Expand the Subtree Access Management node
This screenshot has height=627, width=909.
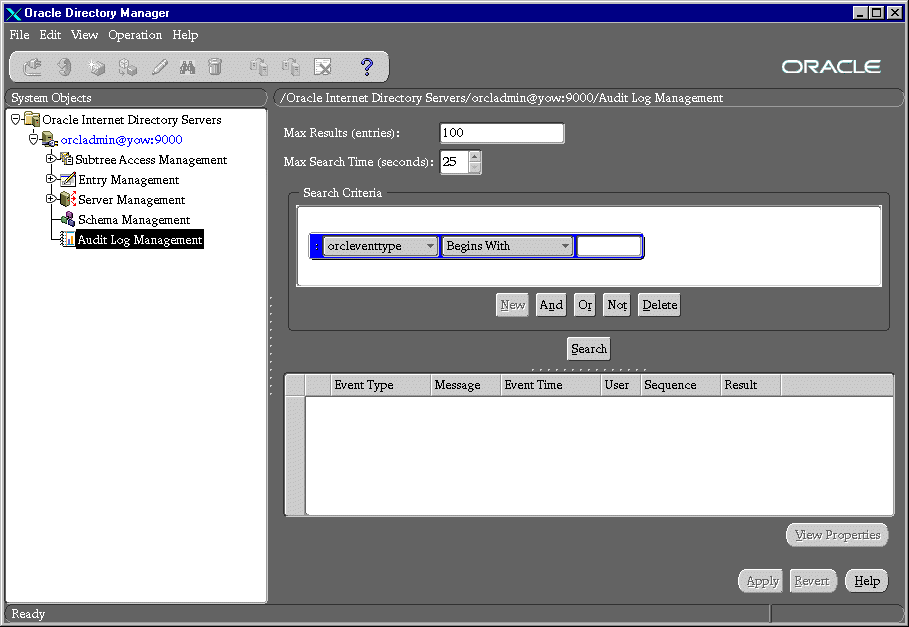[50, 159]
